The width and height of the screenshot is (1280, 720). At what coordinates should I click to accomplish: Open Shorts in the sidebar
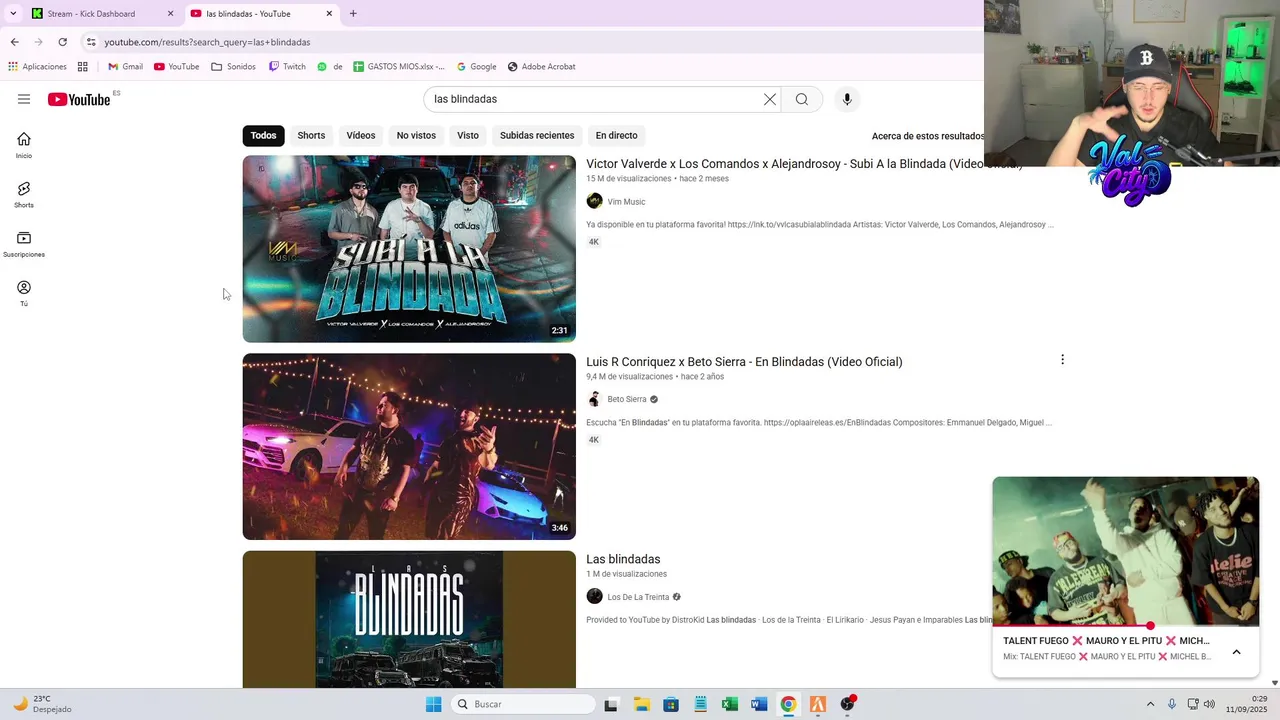click(x=24, y=194)
